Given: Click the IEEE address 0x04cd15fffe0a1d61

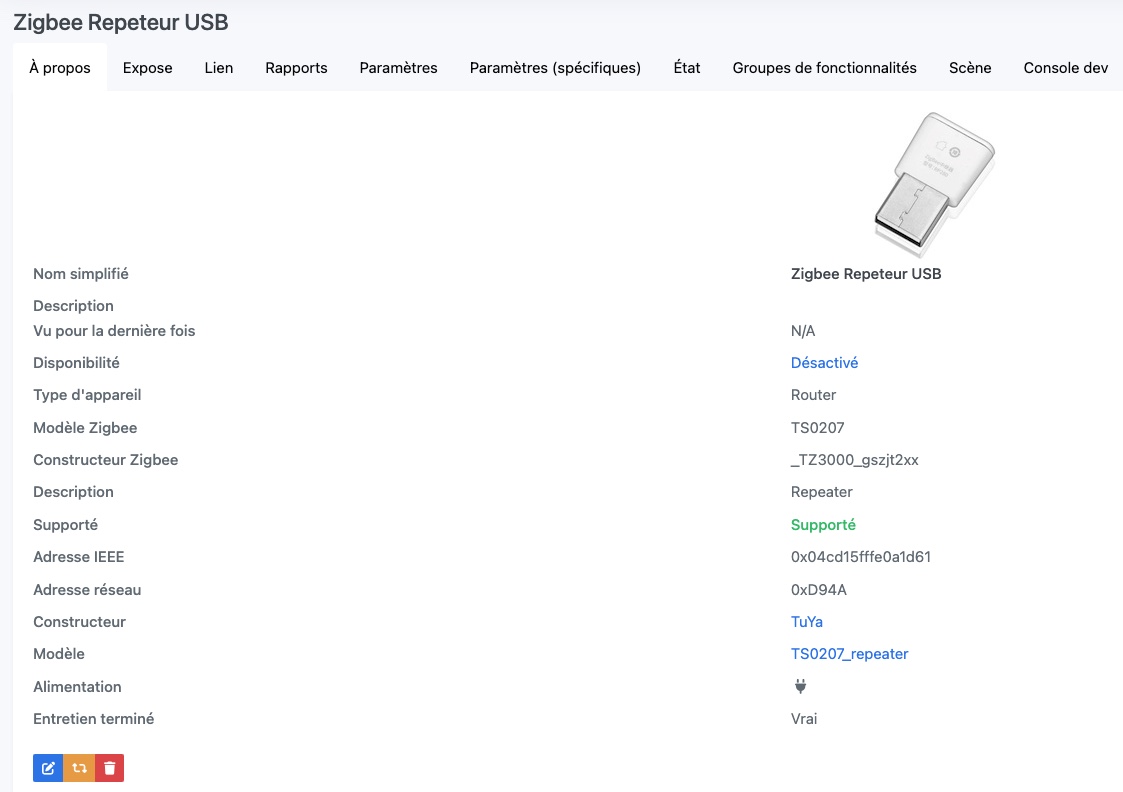Looking at the screenshot, I should 860,557.
